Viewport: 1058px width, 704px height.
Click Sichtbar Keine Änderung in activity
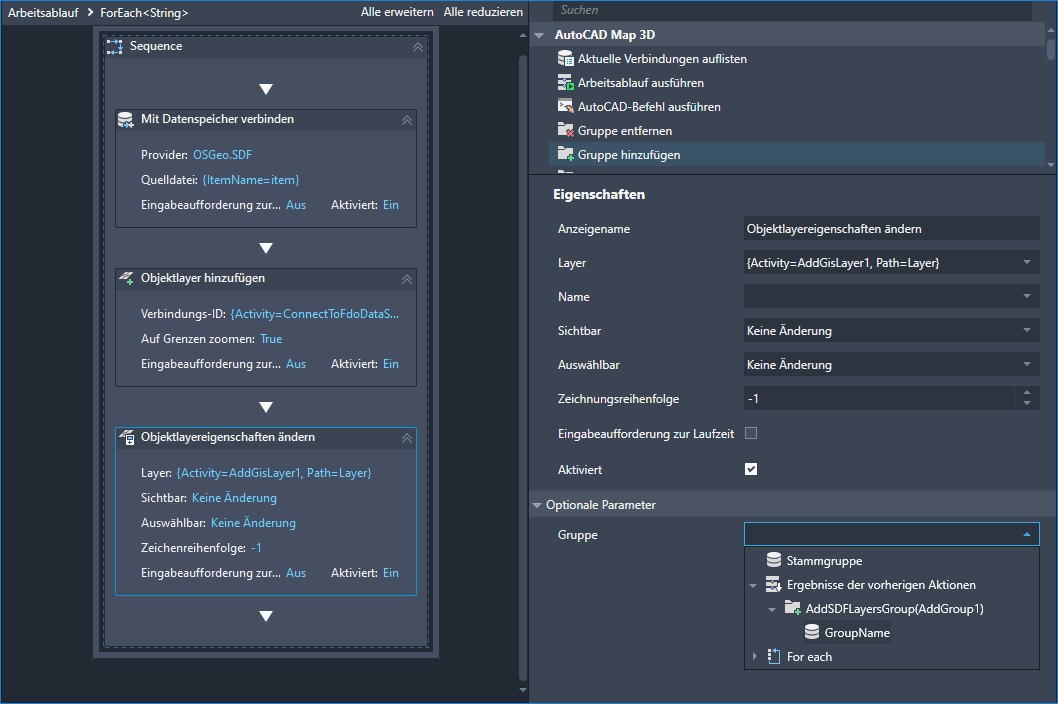234,498
